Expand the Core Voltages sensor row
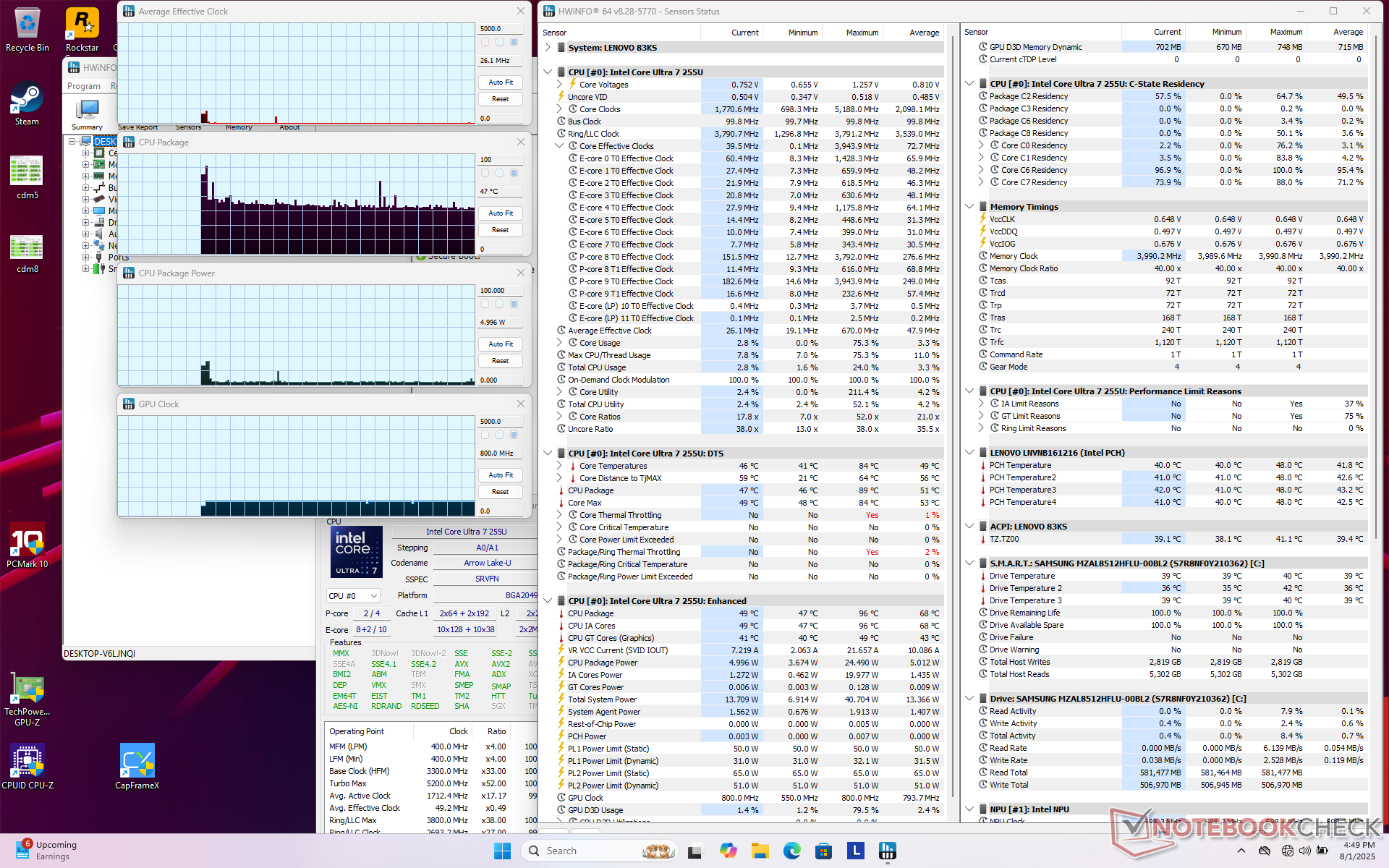The width and height of the screenshot is (1389, 868). (559, 85)
